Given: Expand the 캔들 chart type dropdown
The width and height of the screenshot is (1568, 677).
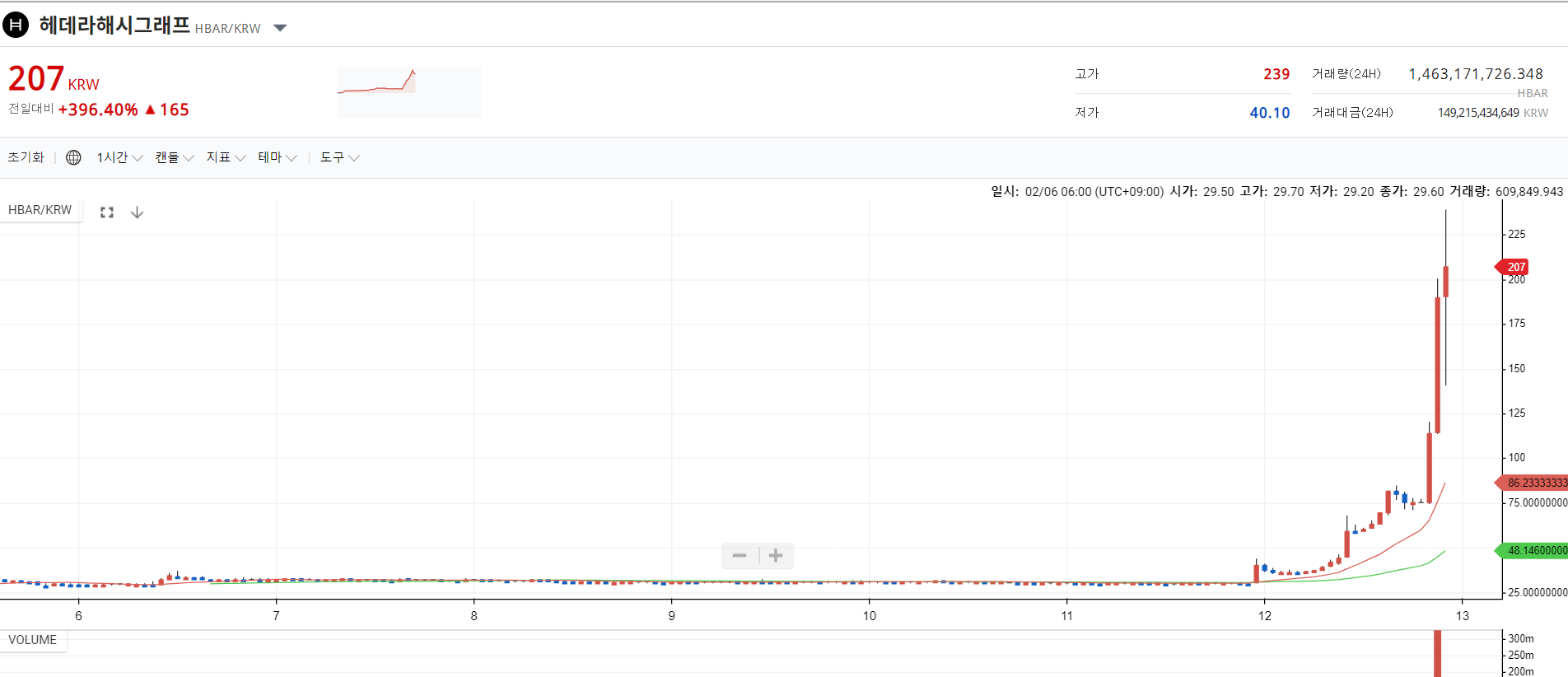Looking at the screenshot, I should point(174,157).
